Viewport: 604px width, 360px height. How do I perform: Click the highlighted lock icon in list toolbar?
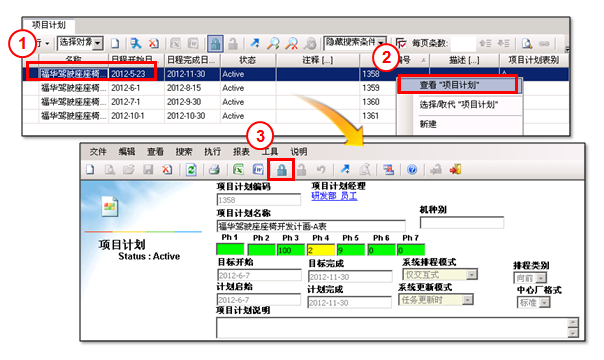pos(215,44)
